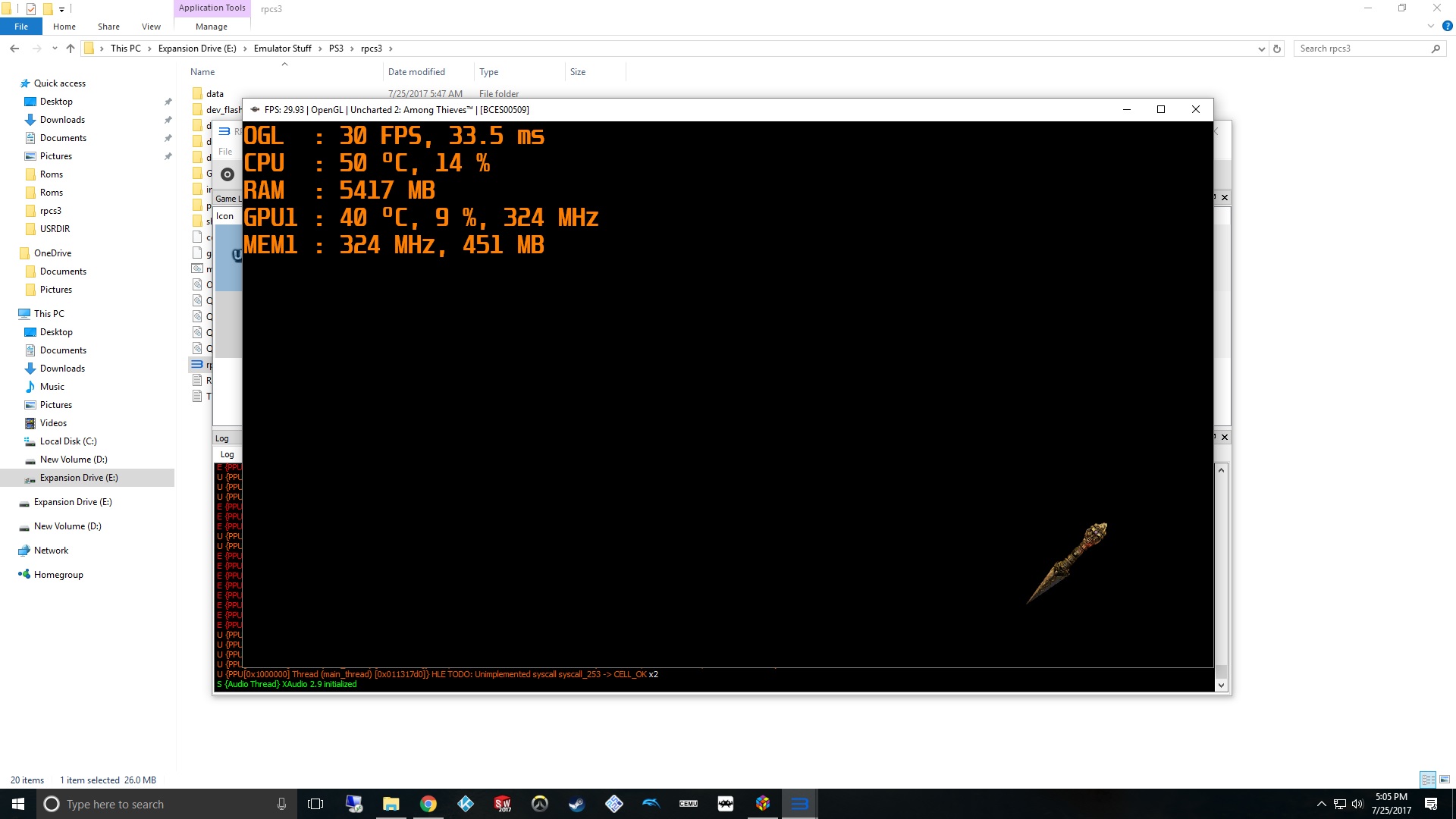Click the Type here to search box
Image resolution: width=1456 pixels, height=819 pixels.
click(x=165, y=804)
